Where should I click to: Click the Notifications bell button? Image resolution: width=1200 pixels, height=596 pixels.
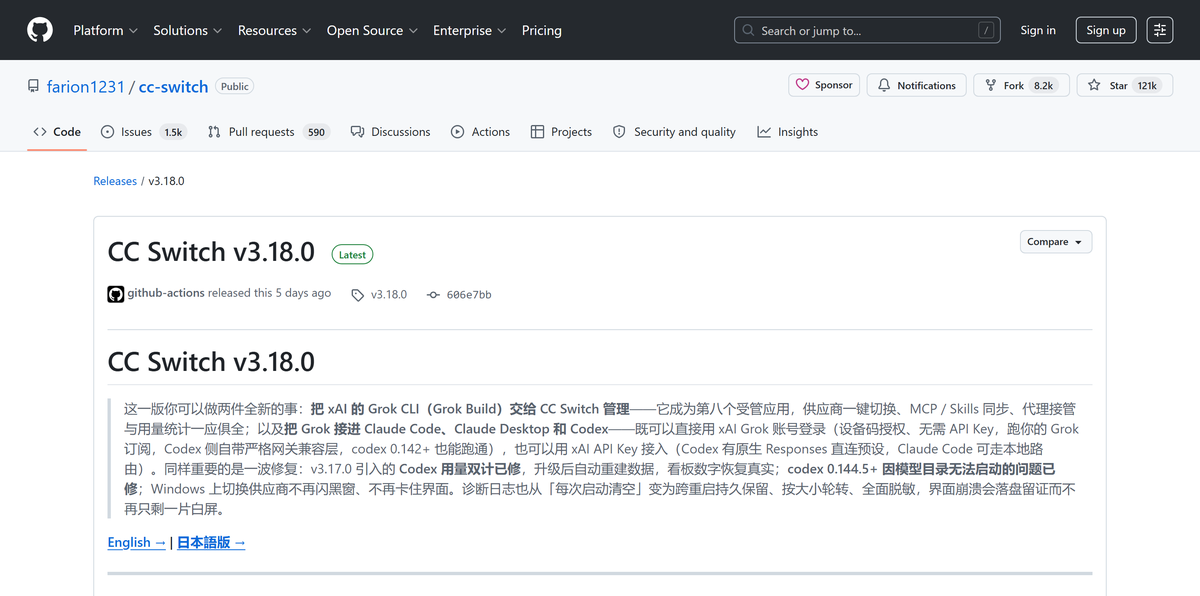[x=917, y=85]
